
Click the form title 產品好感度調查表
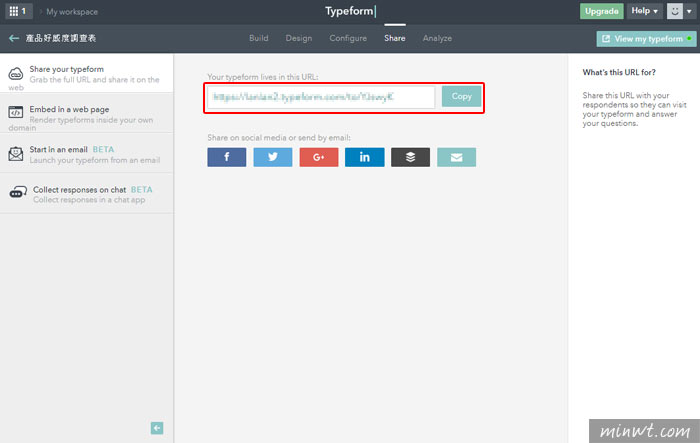point(61,38)
